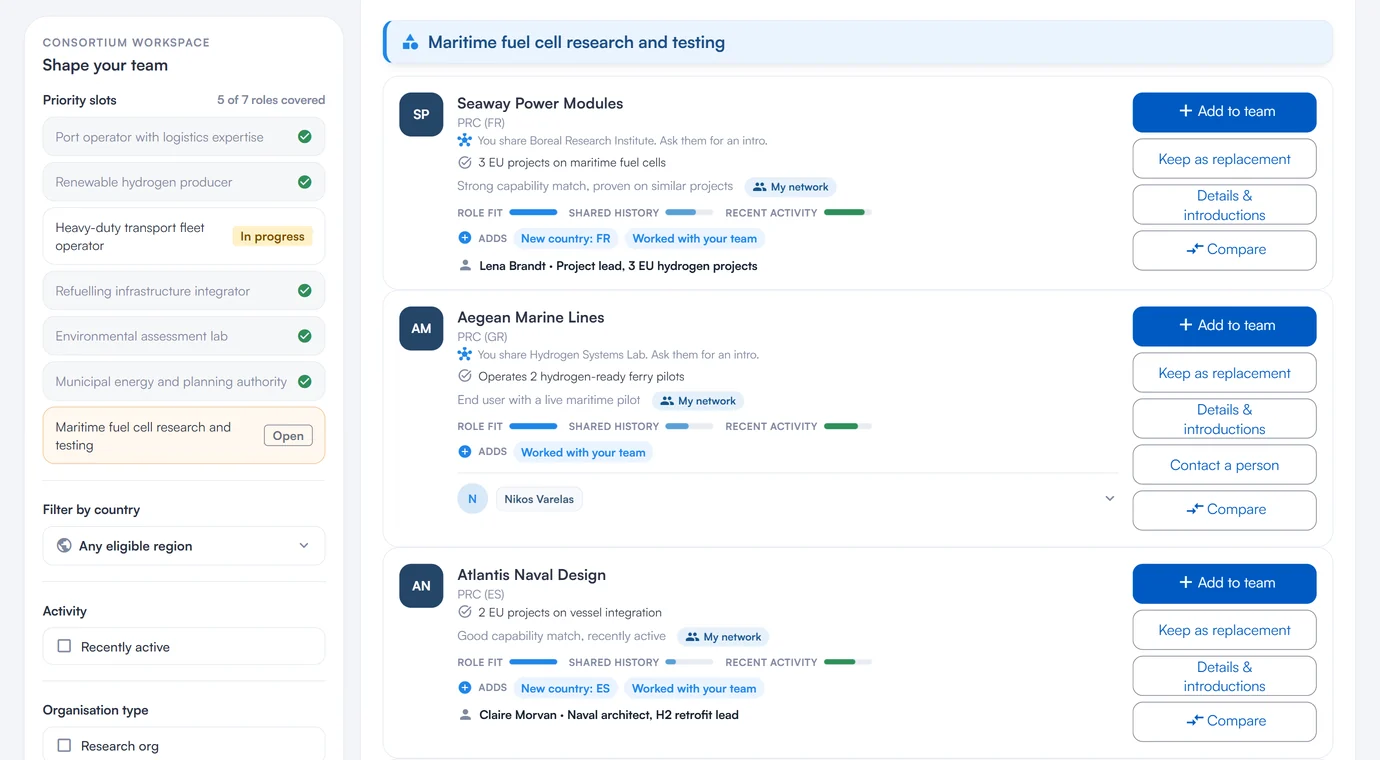Click the New country: ES tag

(x=565, y=688)
